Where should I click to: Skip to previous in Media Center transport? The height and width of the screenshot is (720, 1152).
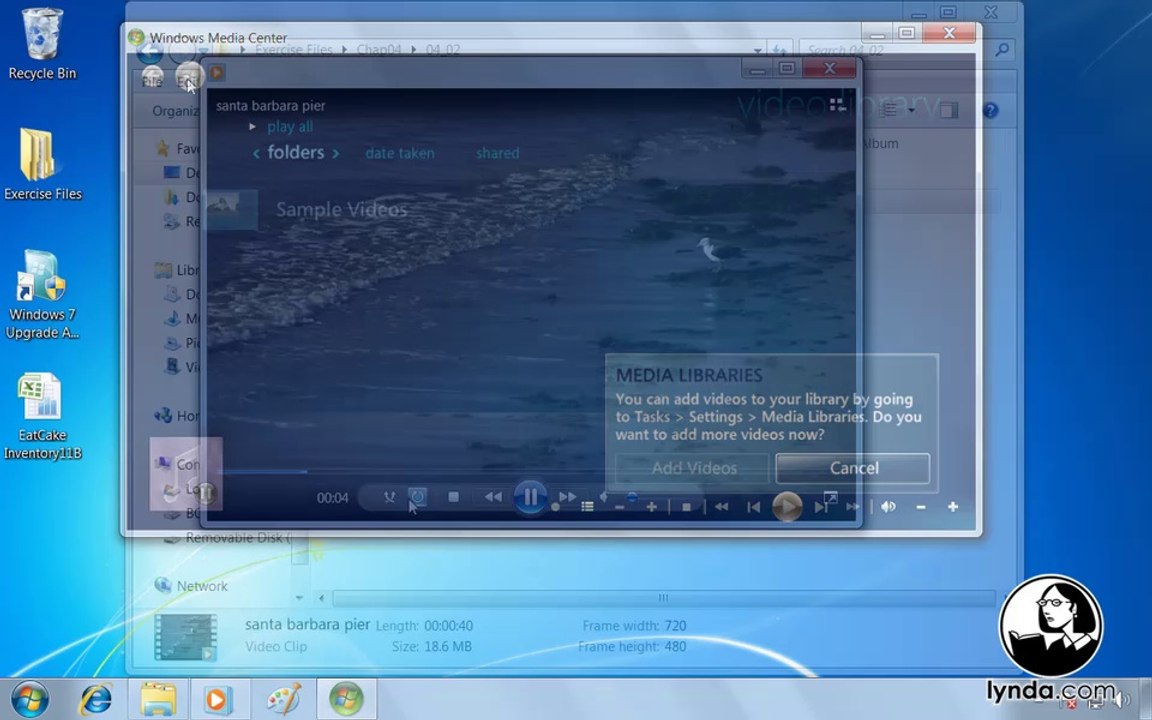point(753,507)
